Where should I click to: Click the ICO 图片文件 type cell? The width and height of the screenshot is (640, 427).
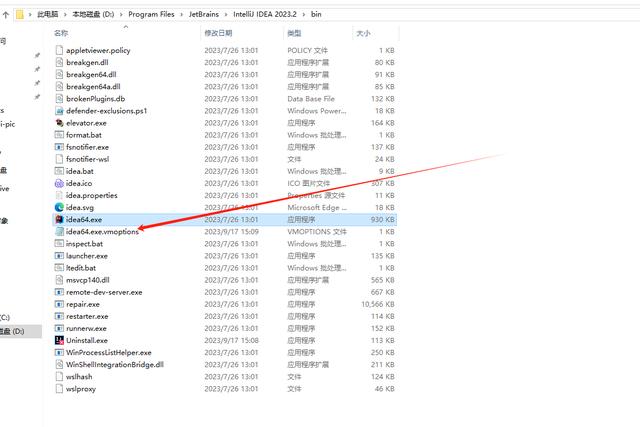click(309, 184)
